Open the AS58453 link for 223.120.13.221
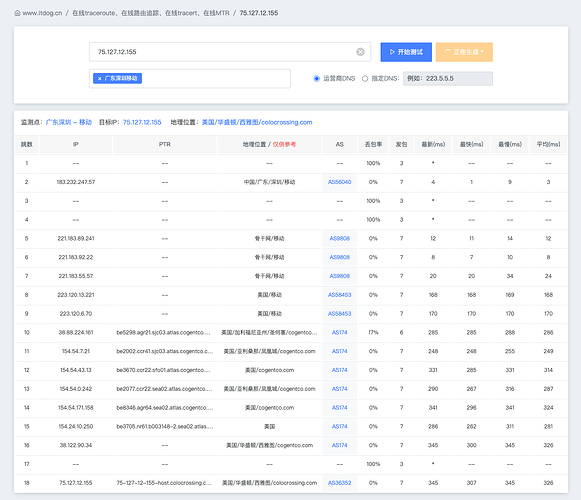Viewport: 581px width, 500px height. (x=339, y=295)
